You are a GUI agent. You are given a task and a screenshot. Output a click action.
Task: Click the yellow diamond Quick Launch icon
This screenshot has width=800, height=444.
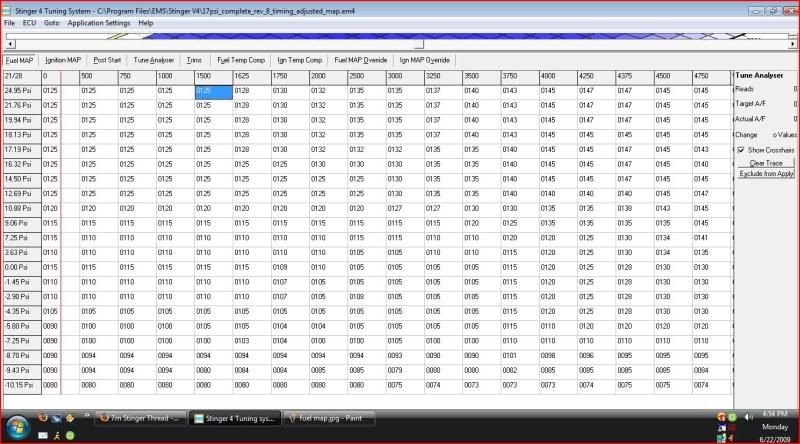click(69, 418)
